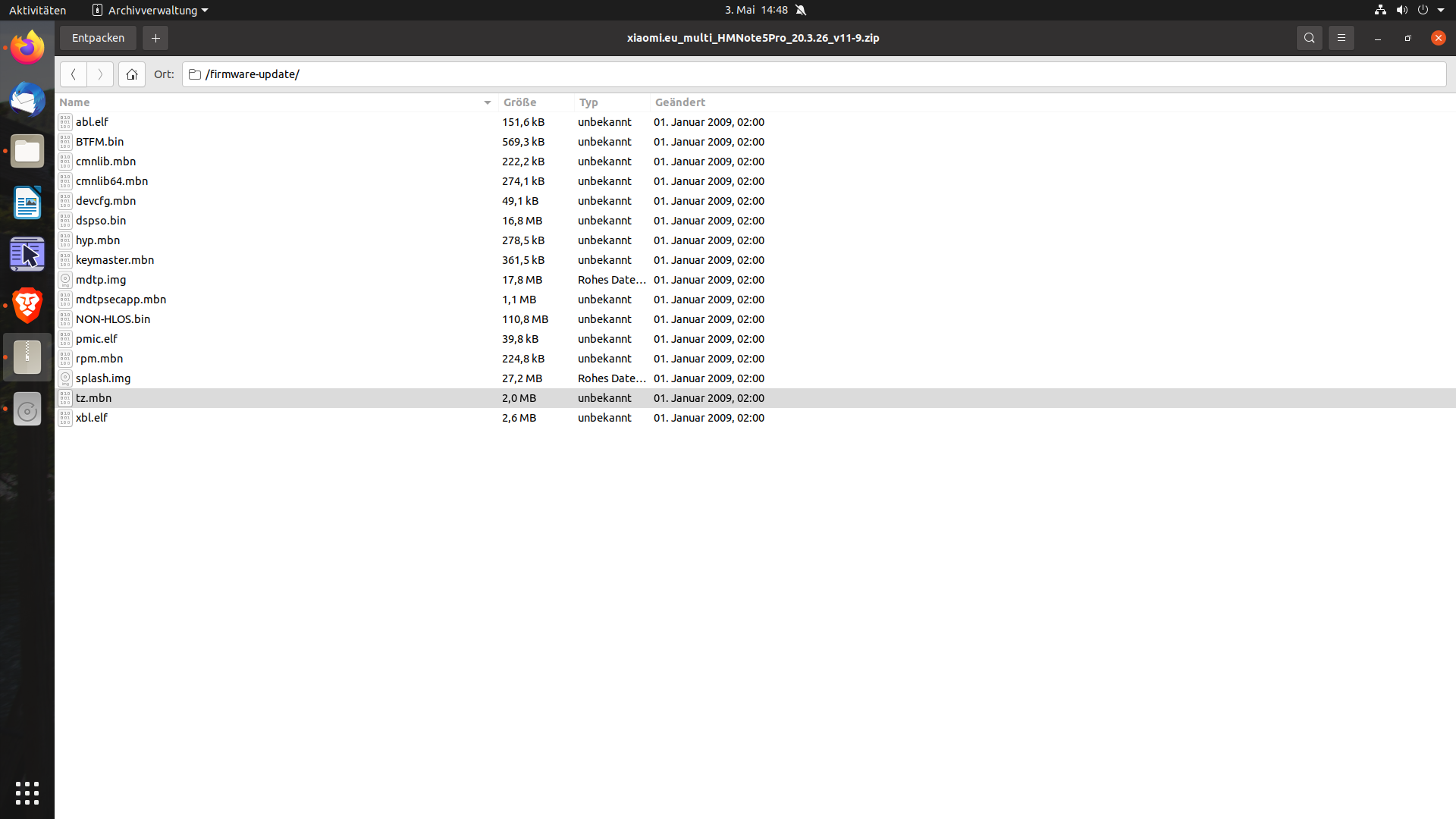Click the volume icon in top bar

1401,10
